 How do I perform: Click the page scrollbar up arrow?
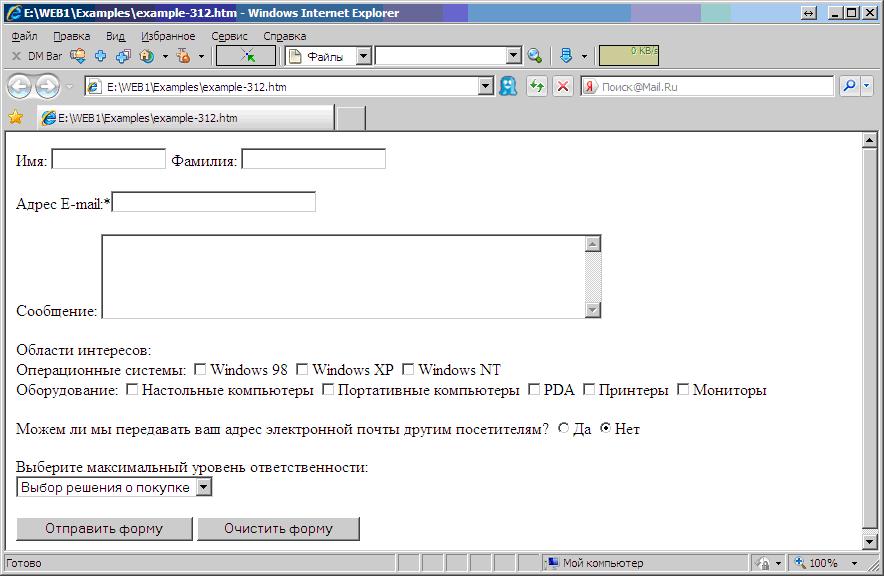coord(870,139)
